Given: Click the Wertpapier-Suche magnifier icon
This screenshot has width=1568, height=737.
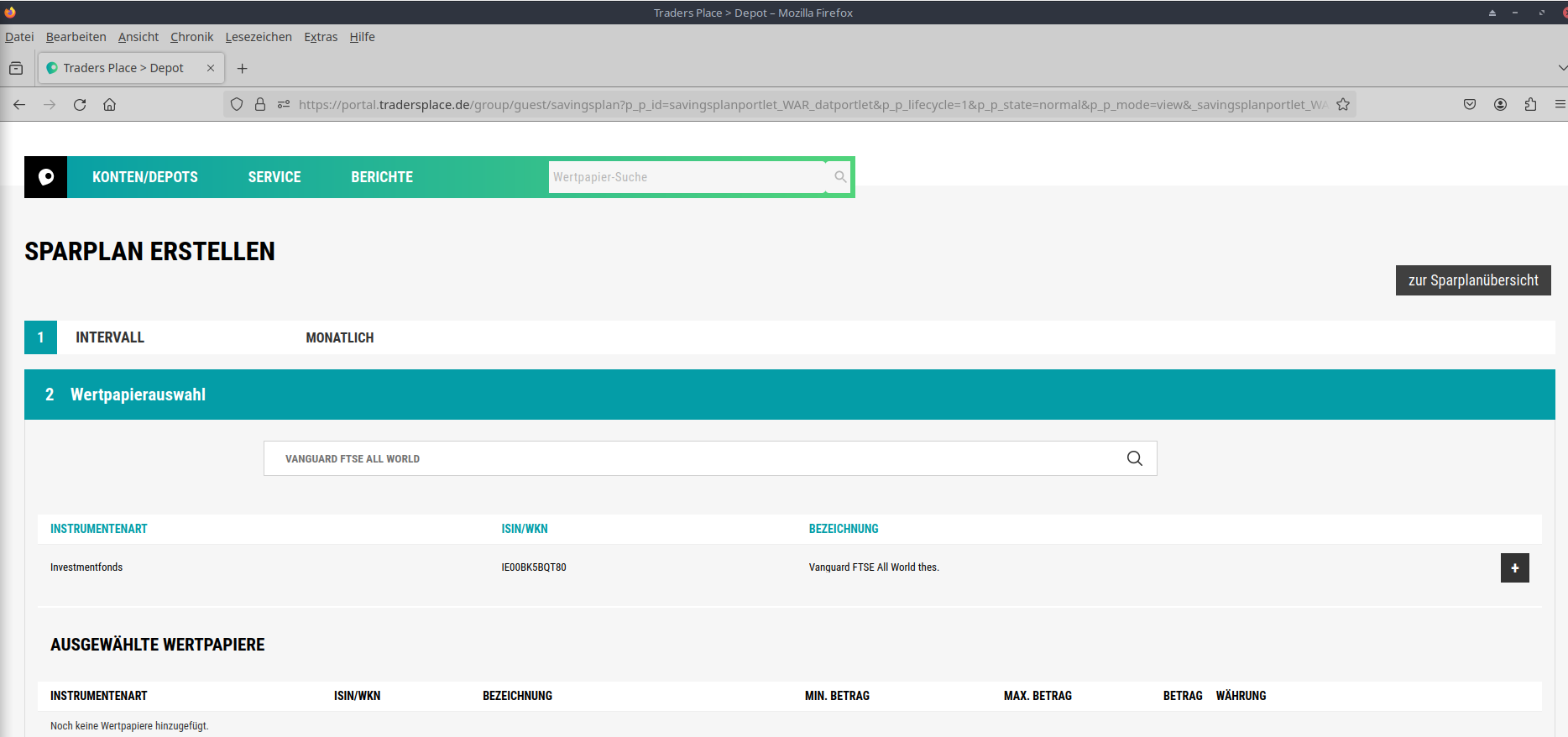Looking at the screenshot, I should point(839,177).
